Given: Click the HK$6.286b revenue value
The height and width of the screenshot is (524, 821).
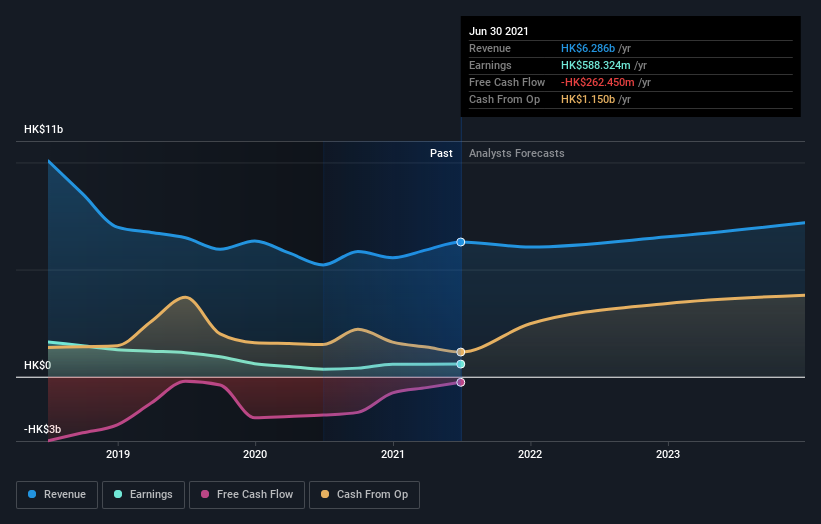Looking at the screenshot, I should click(588, 48).
